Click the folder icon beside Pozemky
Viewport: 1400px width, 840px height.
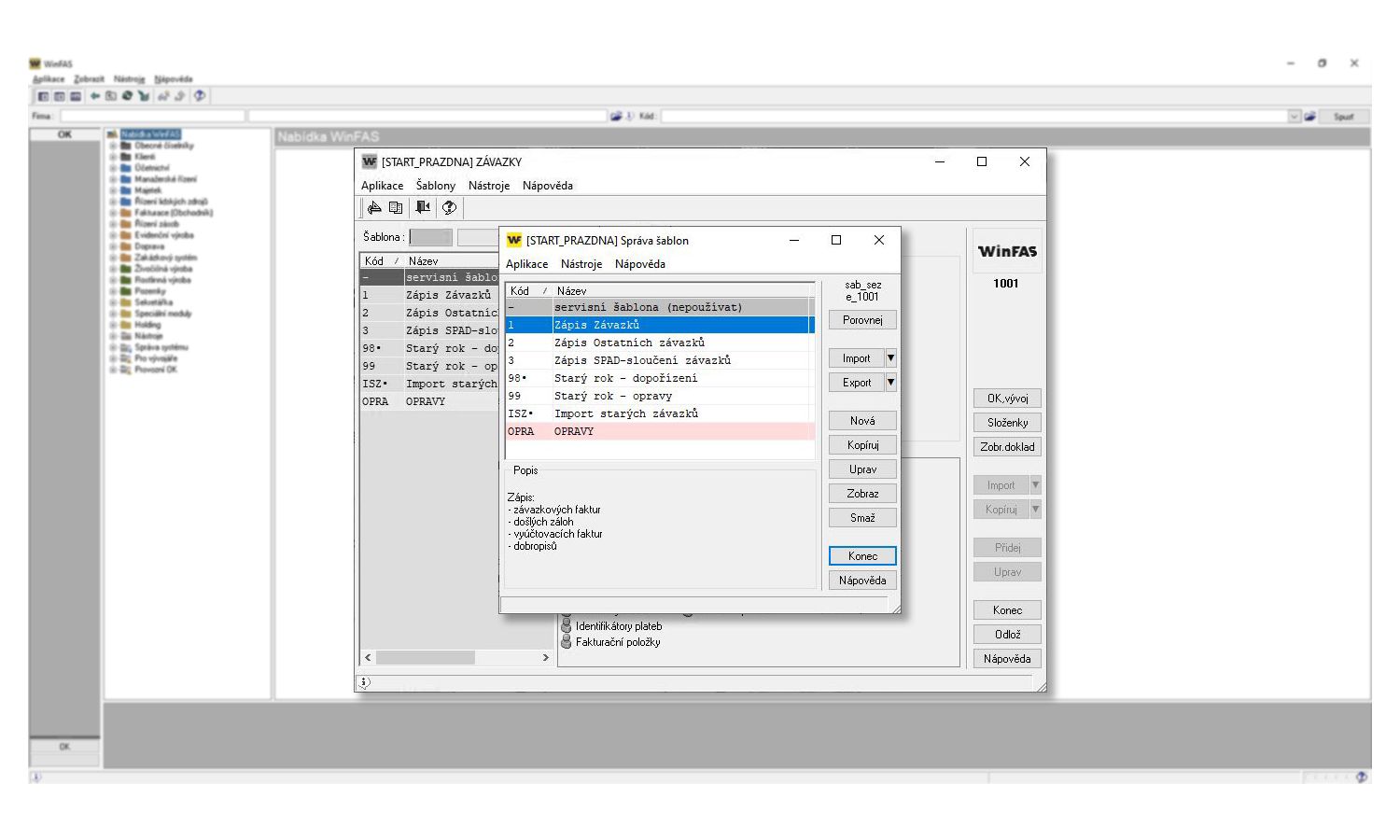(125, 291)
